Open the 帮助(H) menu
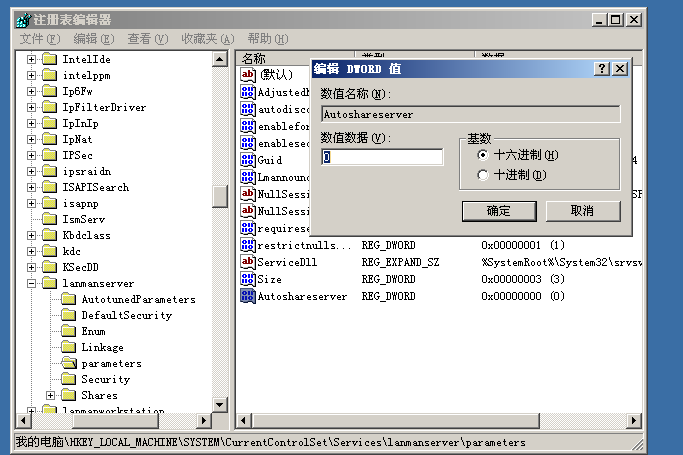Screen dimensions: 683x455 (268, 39)
